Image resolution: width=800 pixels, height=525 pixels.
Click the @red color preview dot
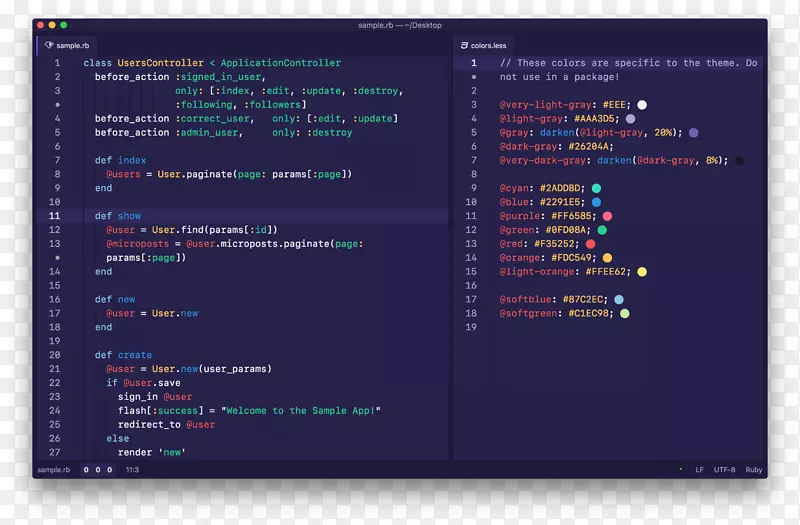590,244
